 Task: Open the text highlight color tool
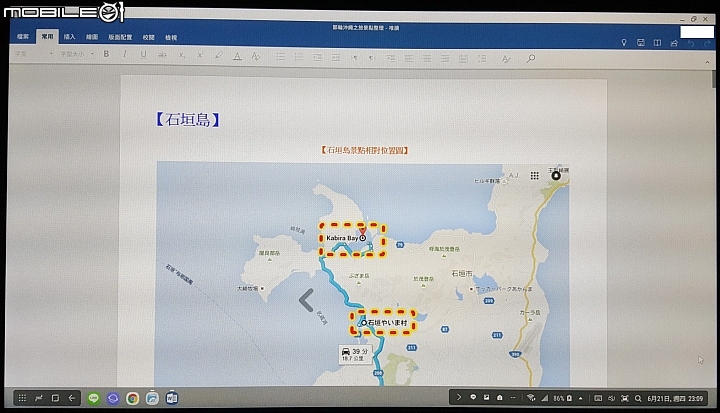pyautogui.click(x=219, y=56)
